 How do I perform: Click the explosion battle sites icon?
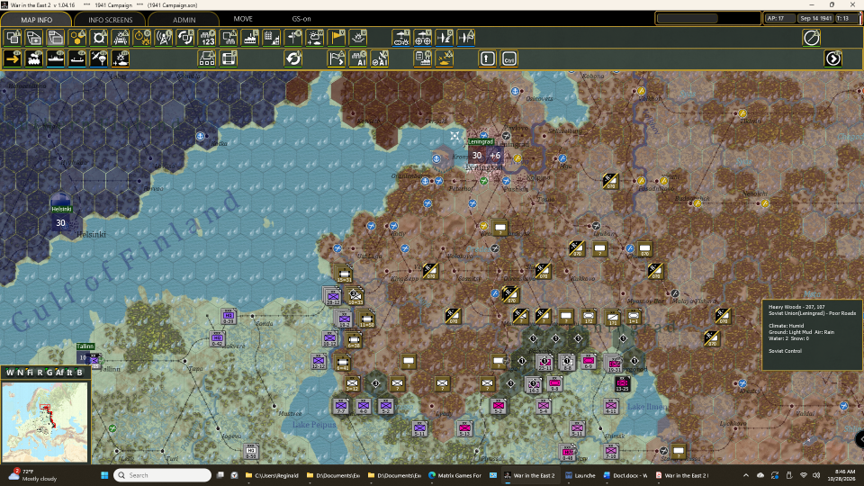(358, 37)
